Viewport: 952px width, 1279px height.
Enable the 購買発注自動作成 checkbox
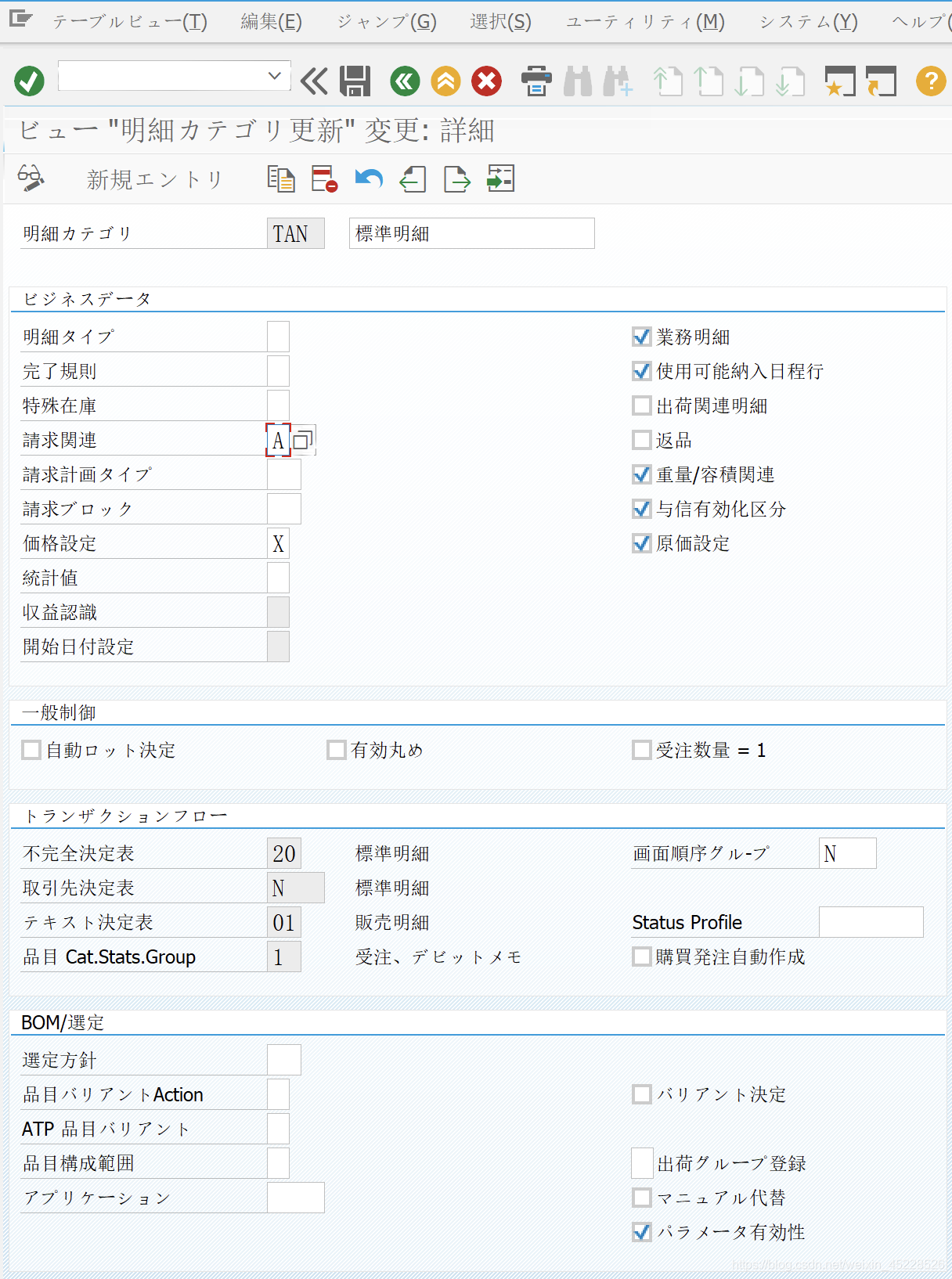pyautogui.click(x=641, y=957)
